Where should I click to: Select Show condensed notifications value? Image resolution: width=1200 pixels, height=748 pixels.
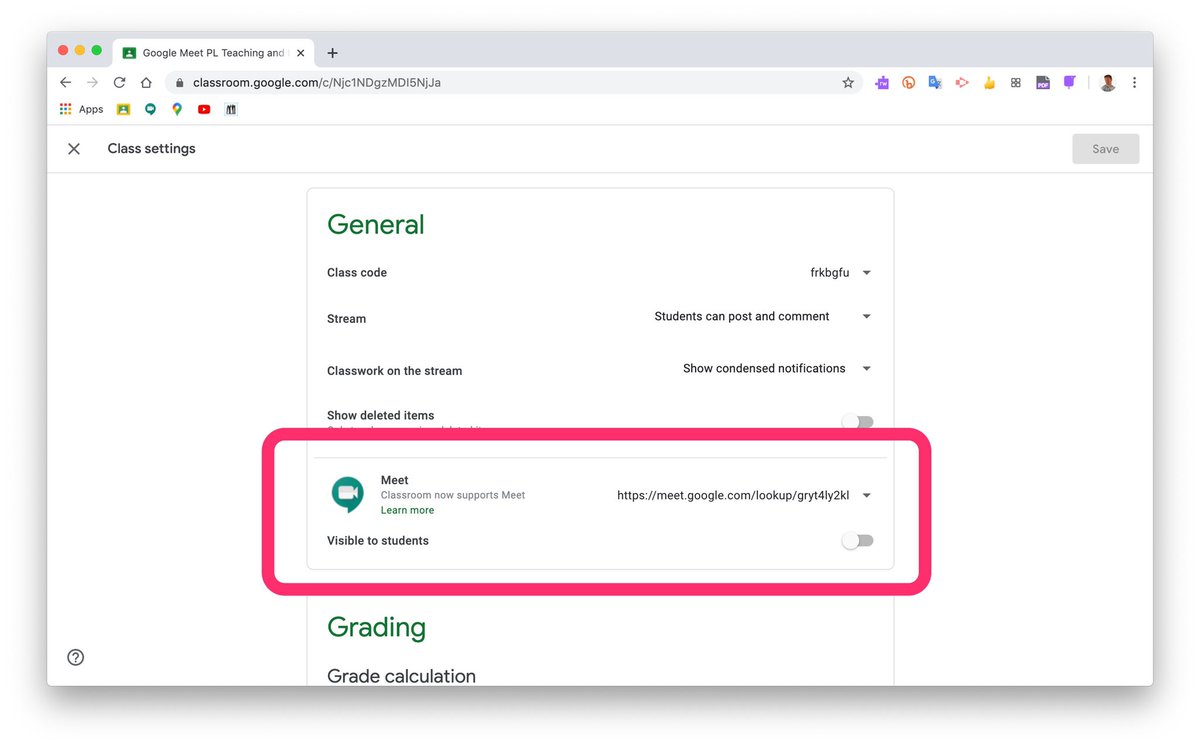[764, 368]
